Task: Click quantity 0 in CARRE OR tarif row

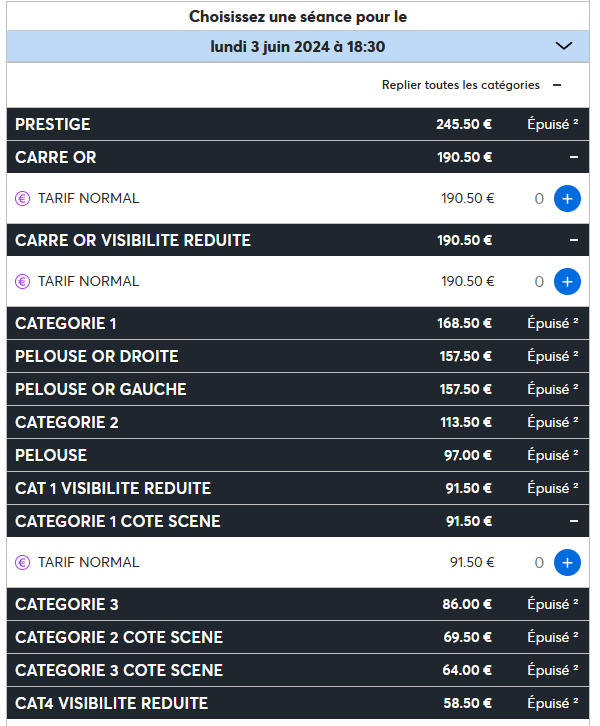Action: [x=539, y=199]
